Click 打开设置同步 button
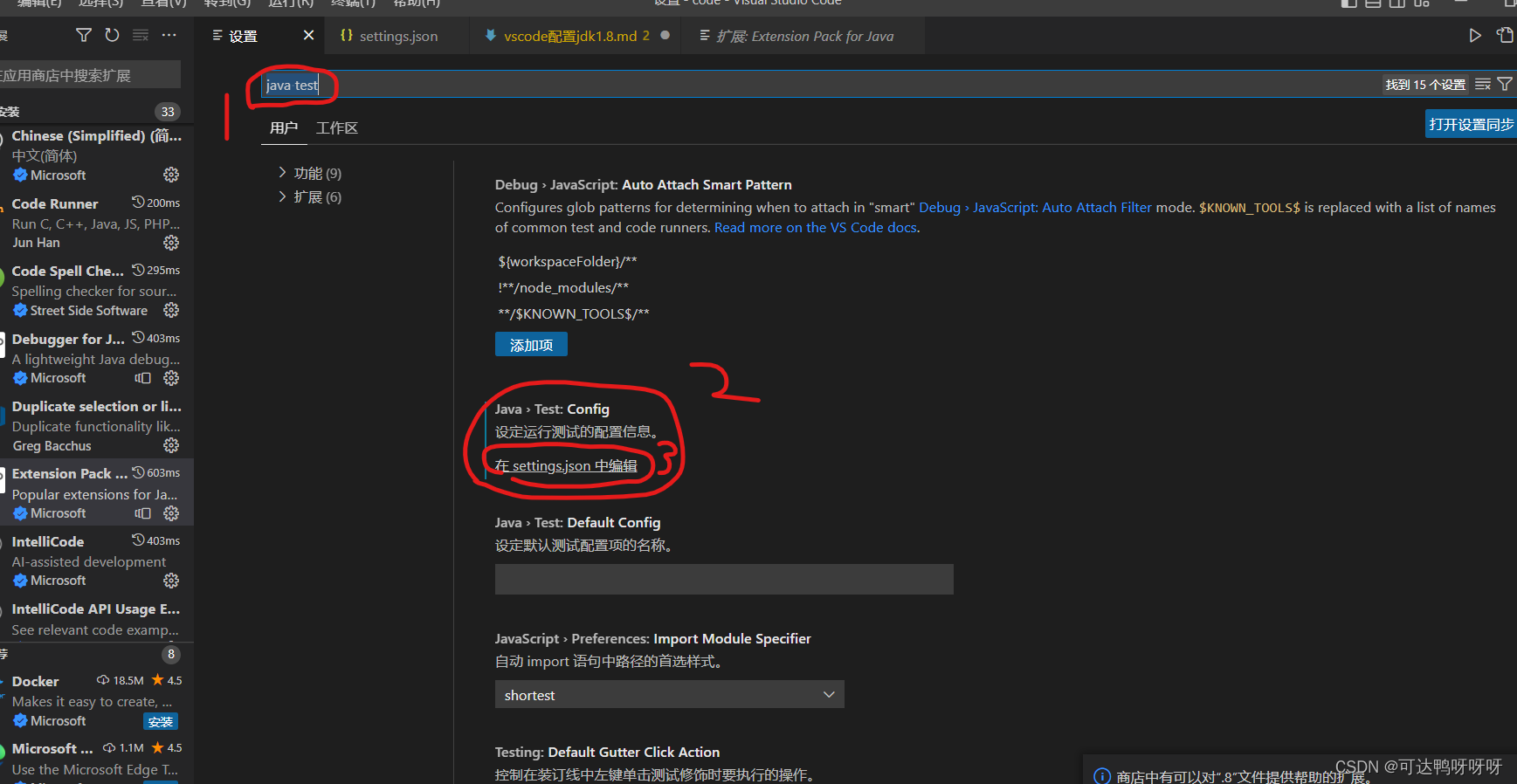 tap(1471, 124)
